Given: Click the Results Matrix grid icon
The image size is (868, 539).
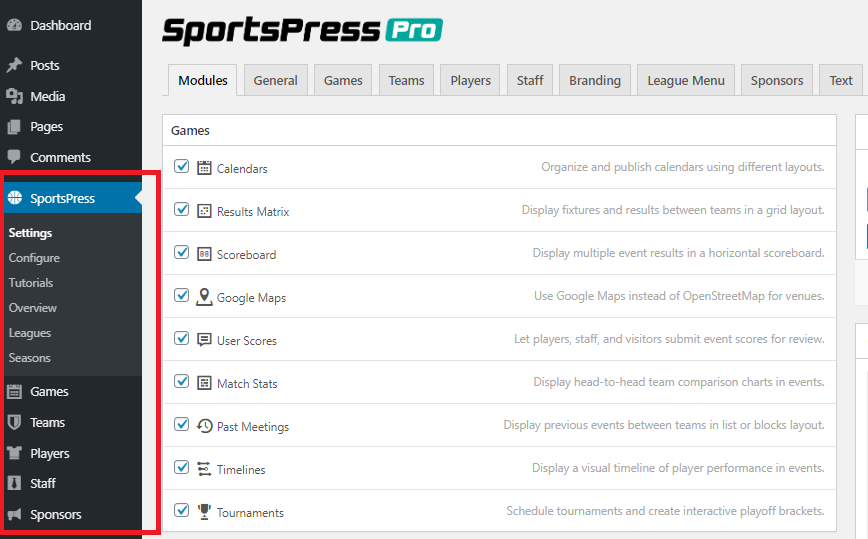Looking at the screenshot, I should (204, 211).
